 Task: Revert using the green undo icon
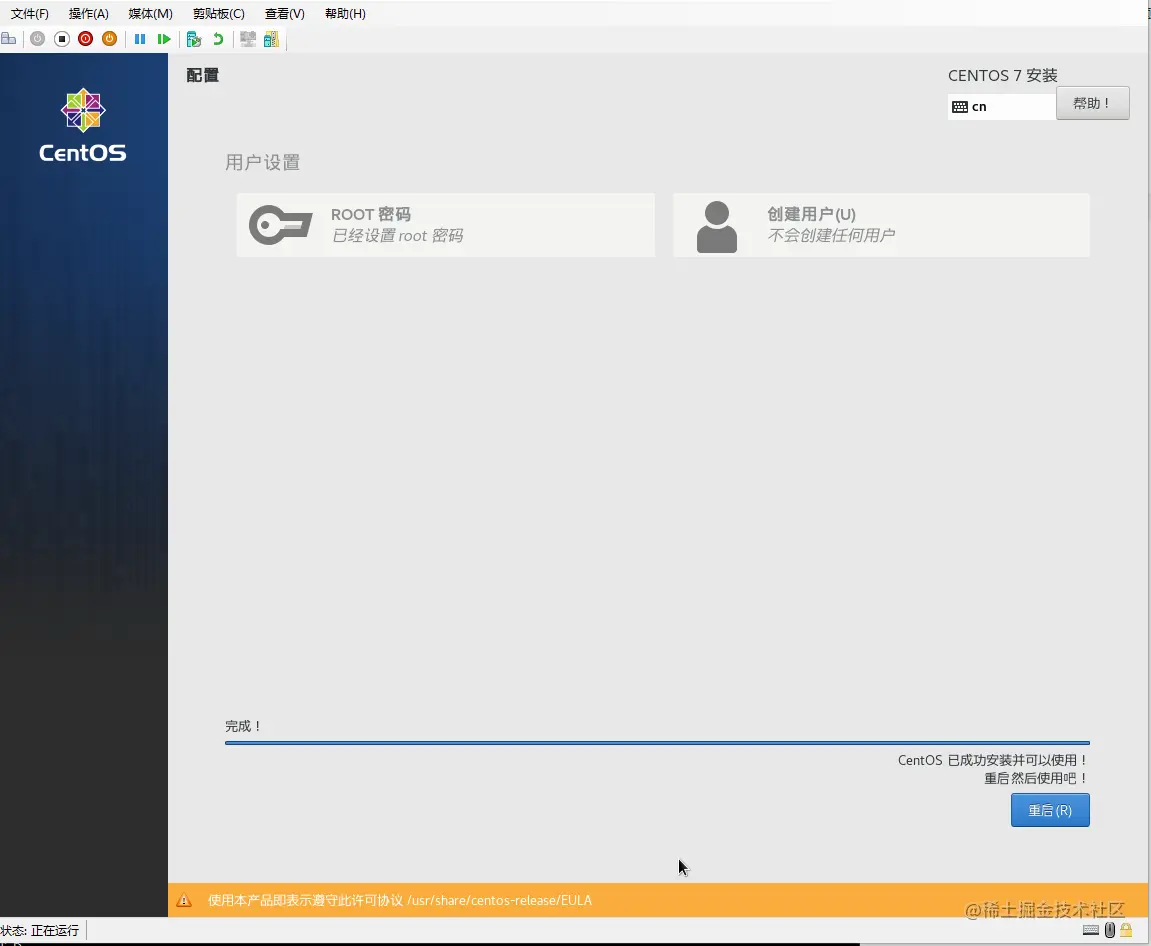coord(218,39)
